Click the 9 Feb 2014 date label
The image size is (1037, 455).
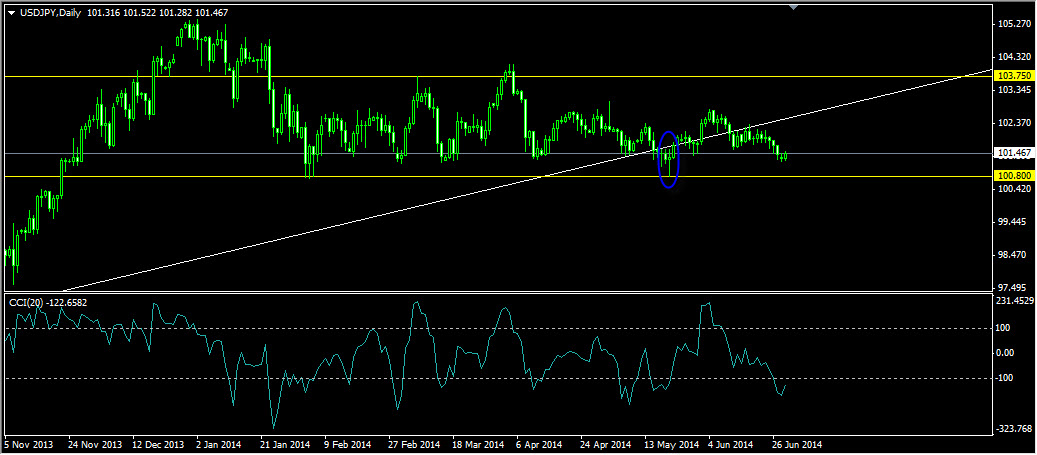(347, 444)
